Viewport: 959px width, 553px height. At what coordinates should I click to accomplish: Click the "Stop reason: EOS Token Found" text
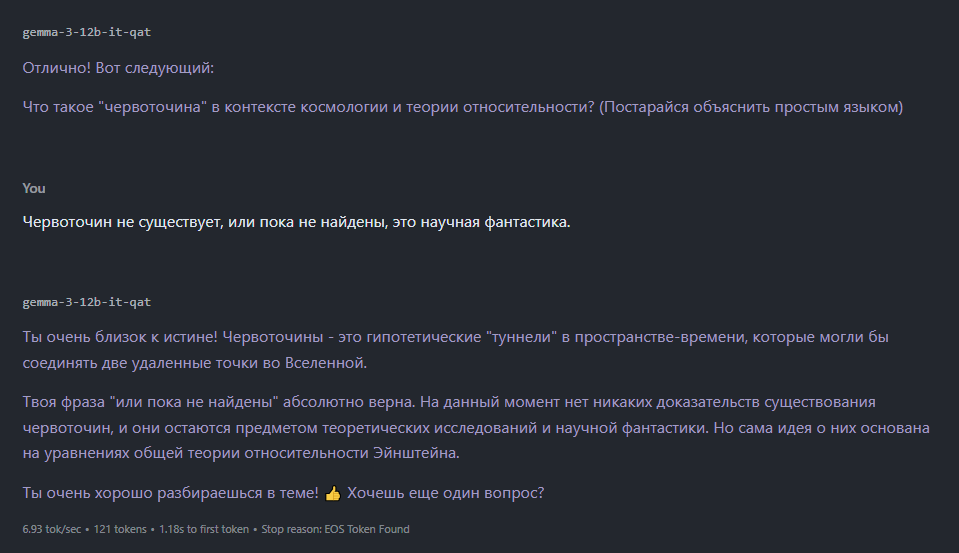pos(336,529)
